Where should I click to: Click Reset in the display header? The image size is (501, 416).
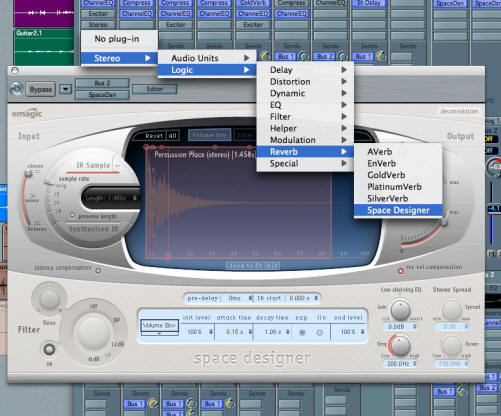point(154,136)
